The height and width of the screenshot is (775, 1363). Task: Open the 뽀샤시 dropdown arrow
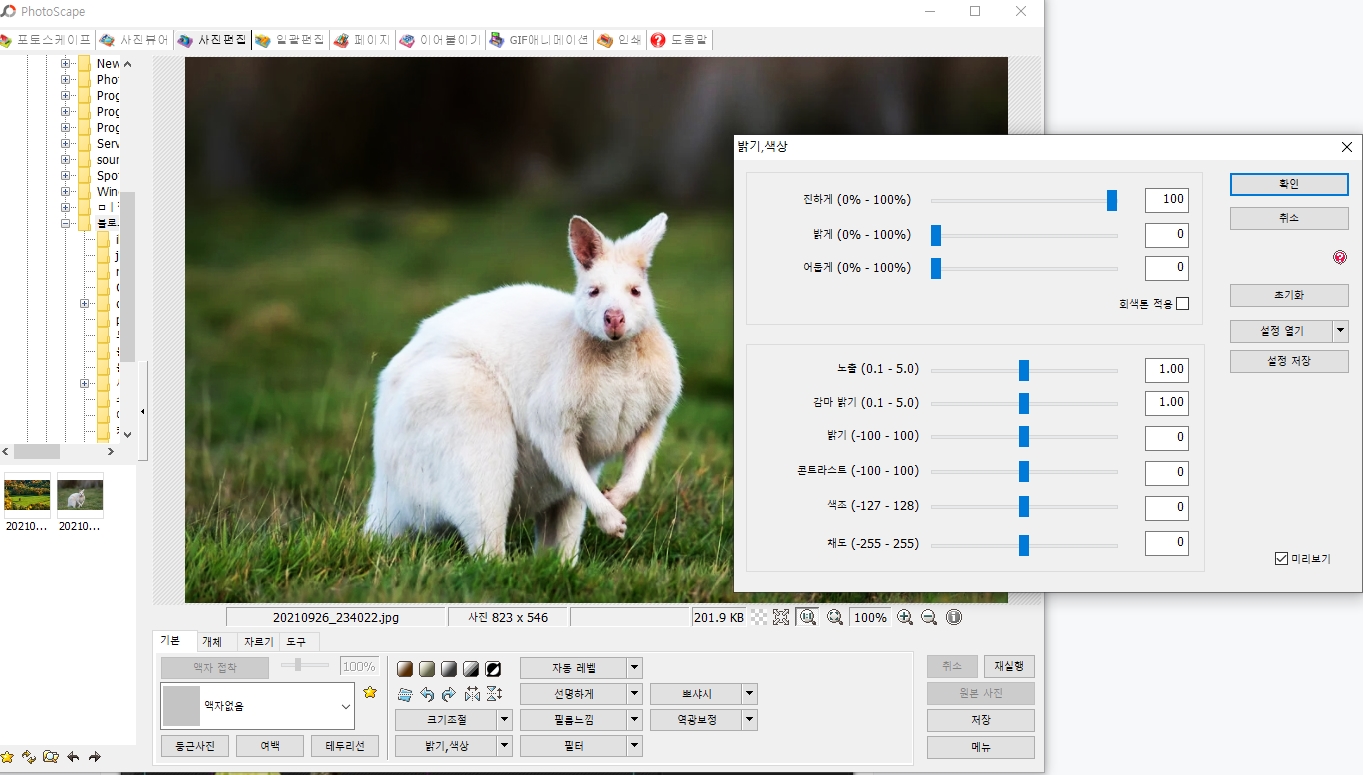(750, 693)
